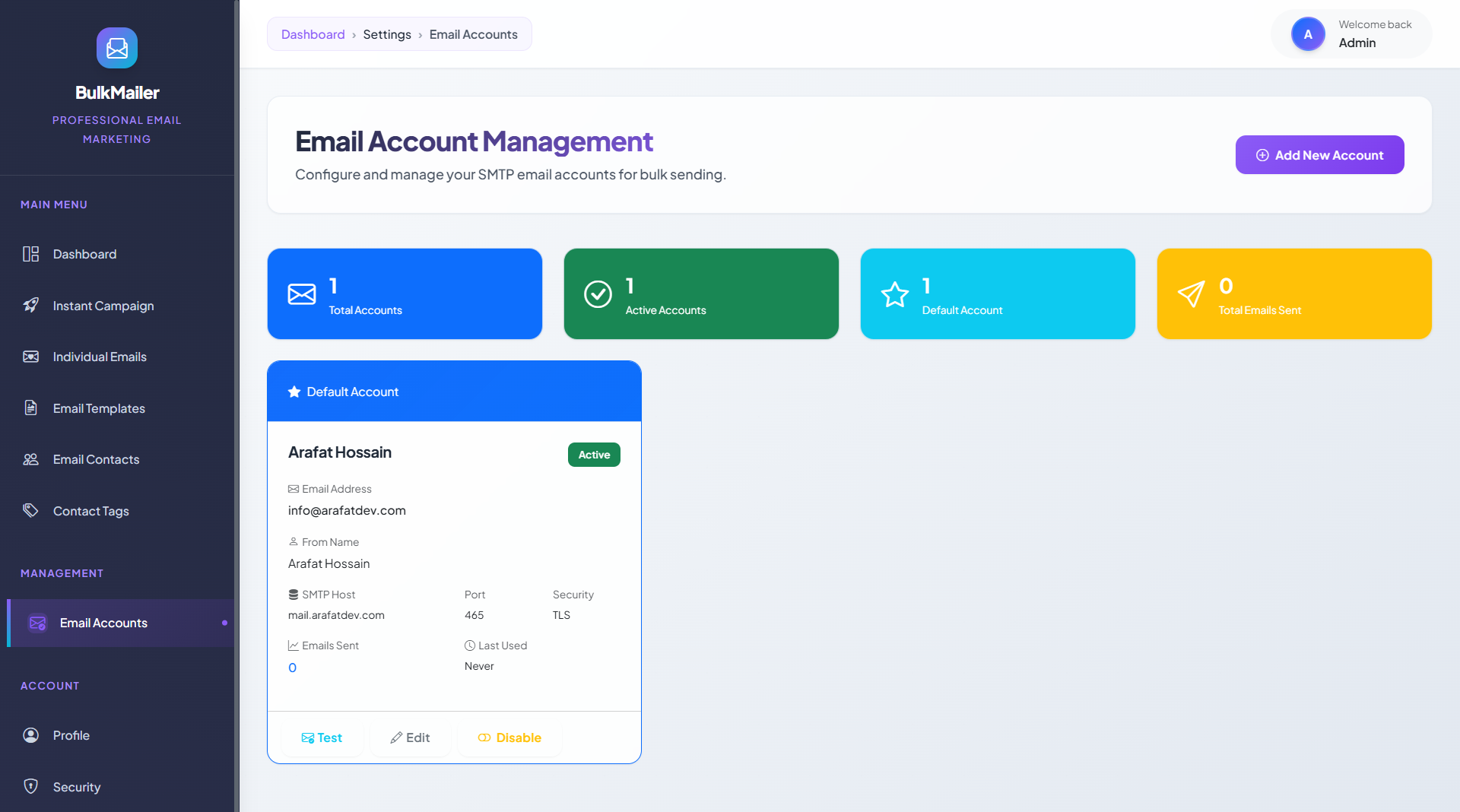The image size is (1460, 812).
Task: Open the Welcome back Admin user panel
Action: click(x=1351, y=34)
